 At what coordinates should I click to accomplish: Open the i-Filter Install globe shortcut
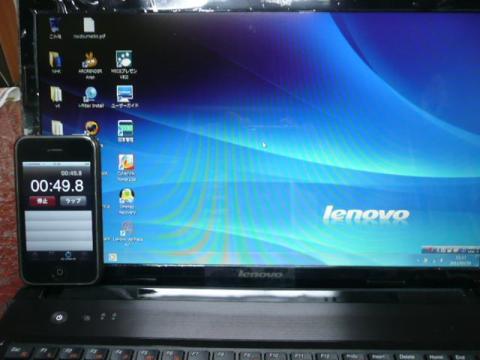pyautogui.click(x=91, y=97)
